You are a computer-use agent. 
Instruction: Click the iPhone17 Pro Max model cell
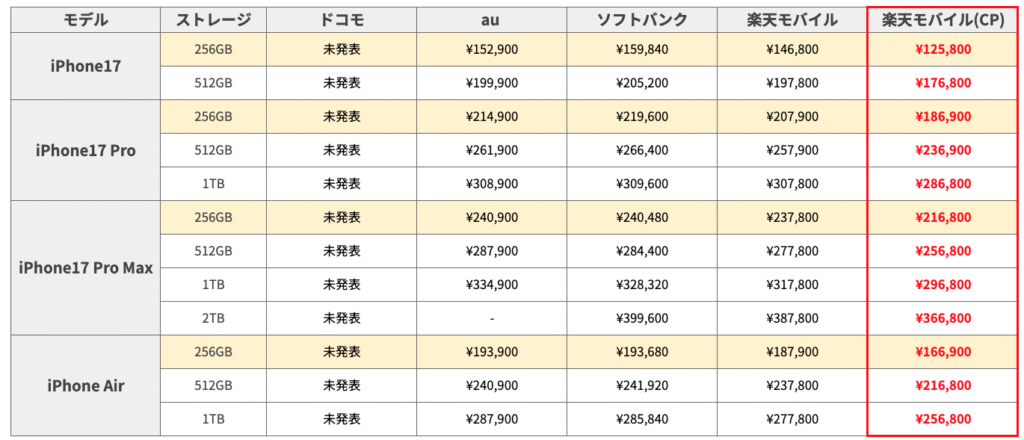pyautogui.click(x=85, y=268)
